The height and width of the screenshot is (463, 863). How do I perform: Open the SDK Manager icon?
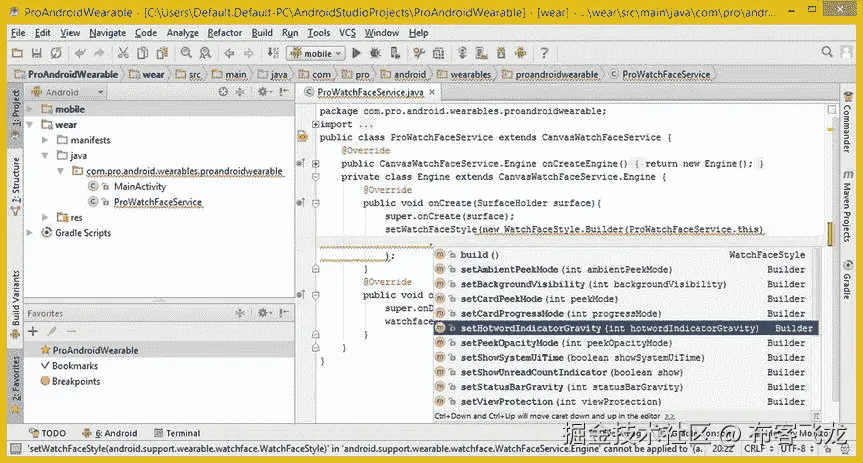click(501, 53)
